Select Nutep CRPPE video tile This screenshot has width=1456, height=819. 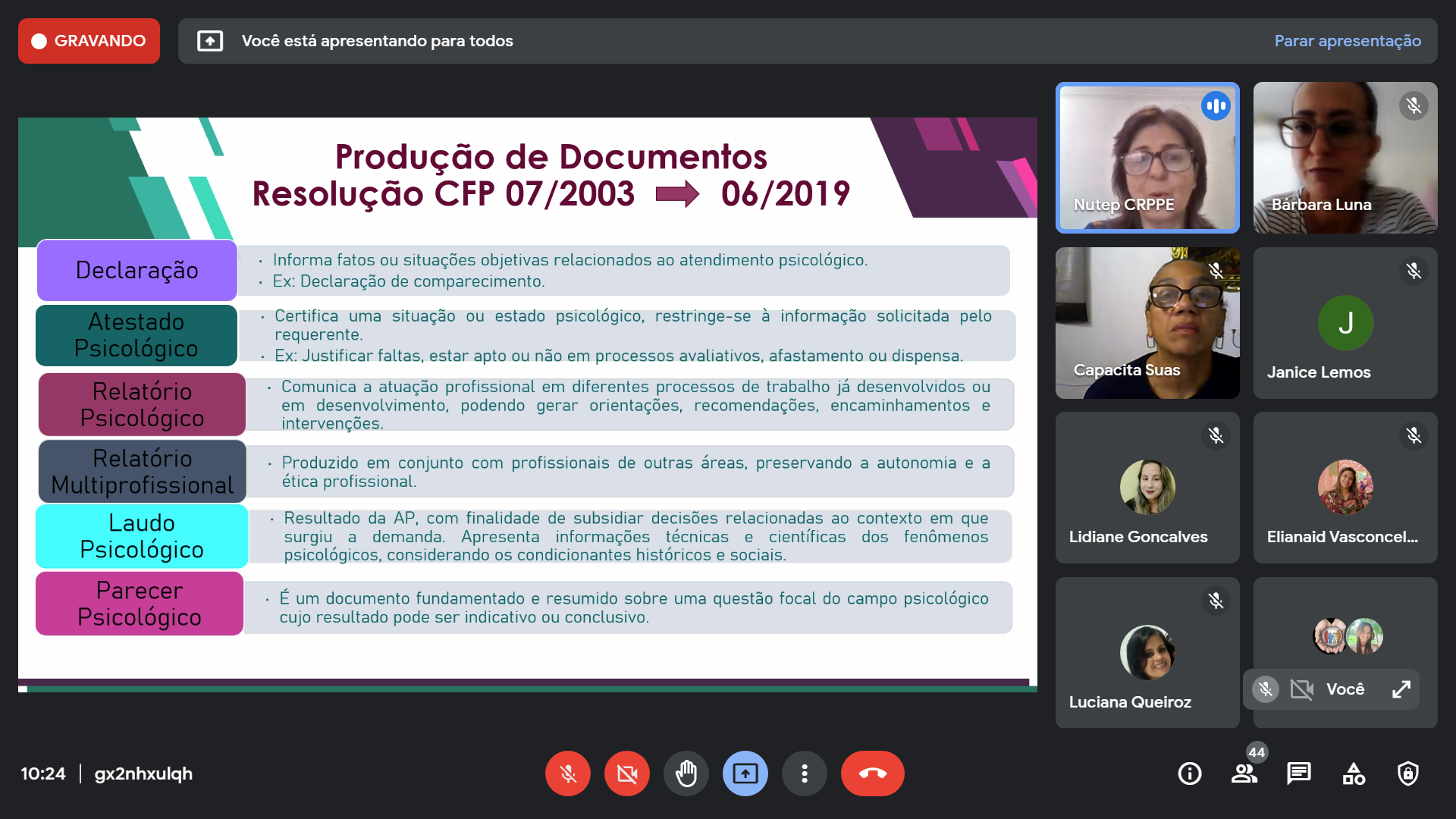[1147, 158]
